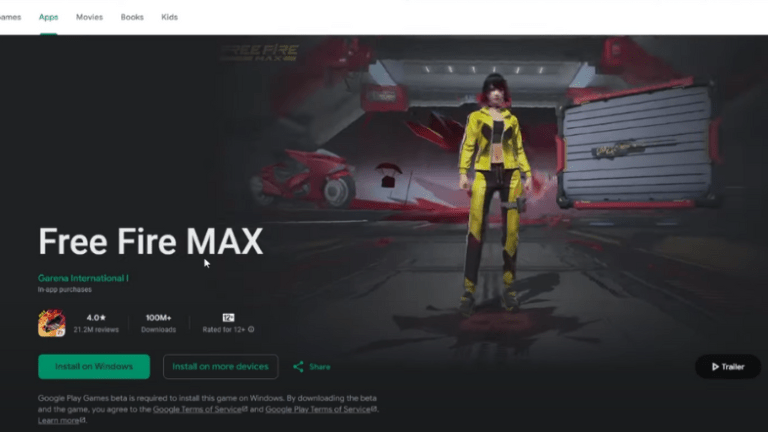Click the info icon beside Rated for 12+
The height and width of the screenshot is (432, 768).
point(251,329)
